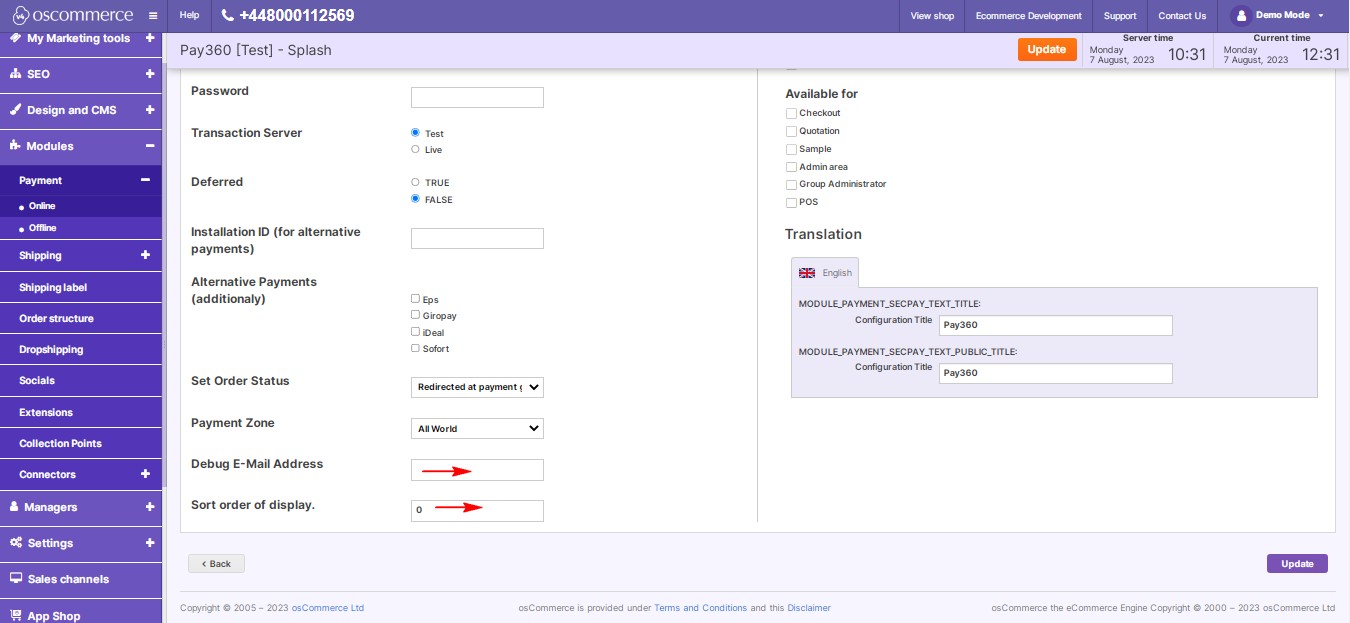Click the orange Update button
1350x623 pixels.
coord(1047,49)
